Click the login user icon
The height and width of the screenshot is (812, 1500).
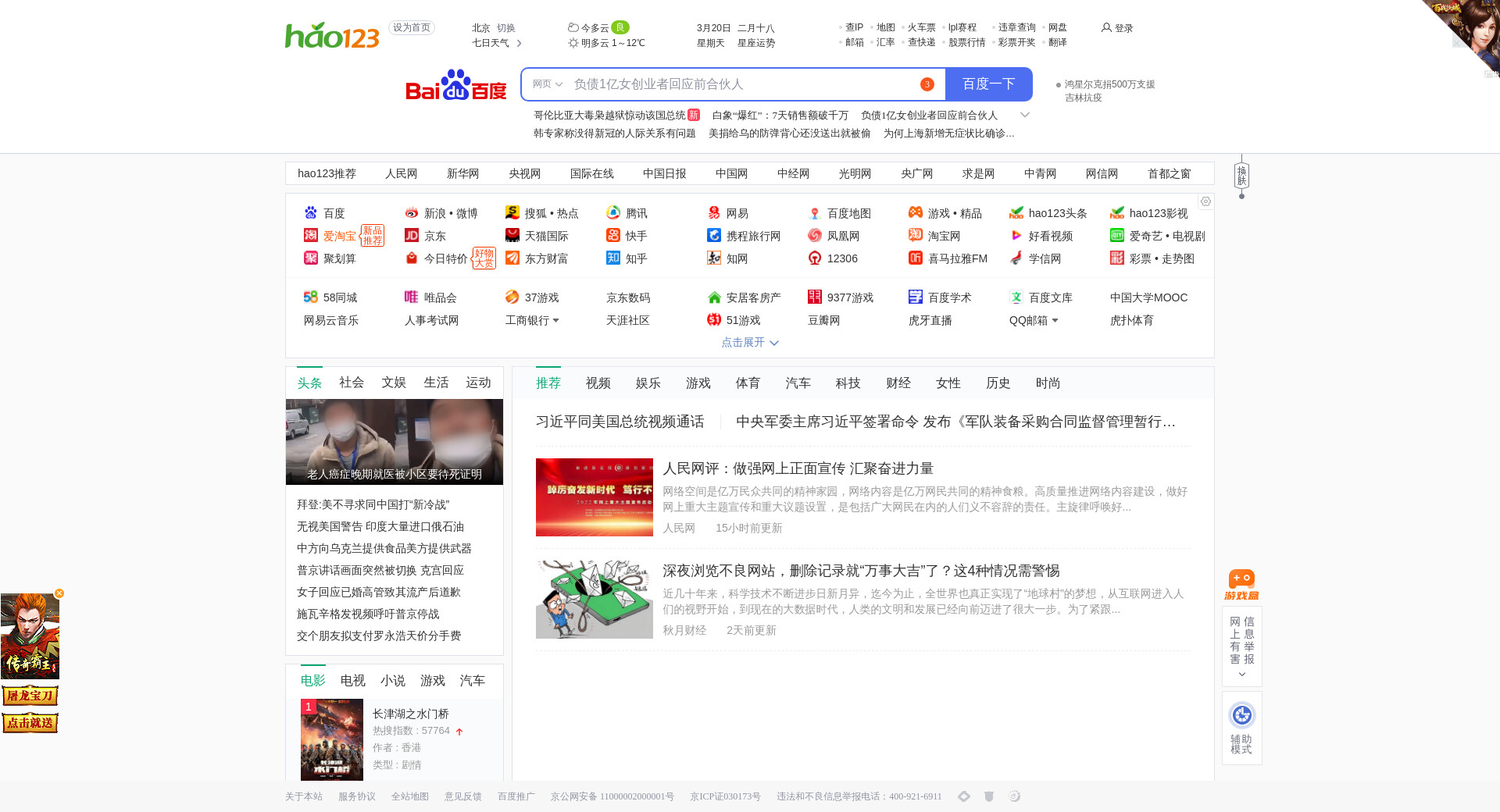point(1106,28)
